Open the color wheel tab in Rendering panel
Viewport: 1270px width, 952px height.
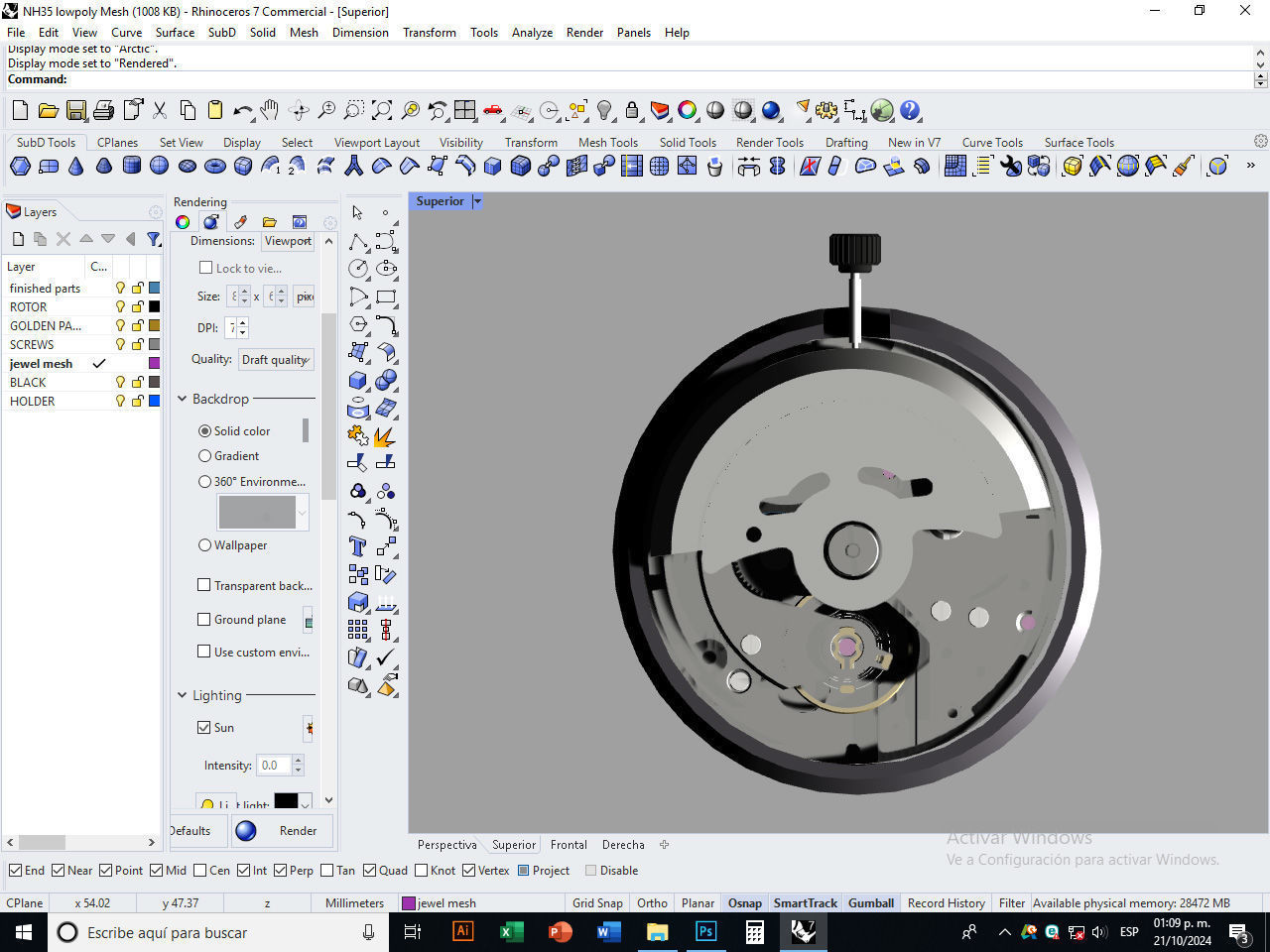click(183, 222)
